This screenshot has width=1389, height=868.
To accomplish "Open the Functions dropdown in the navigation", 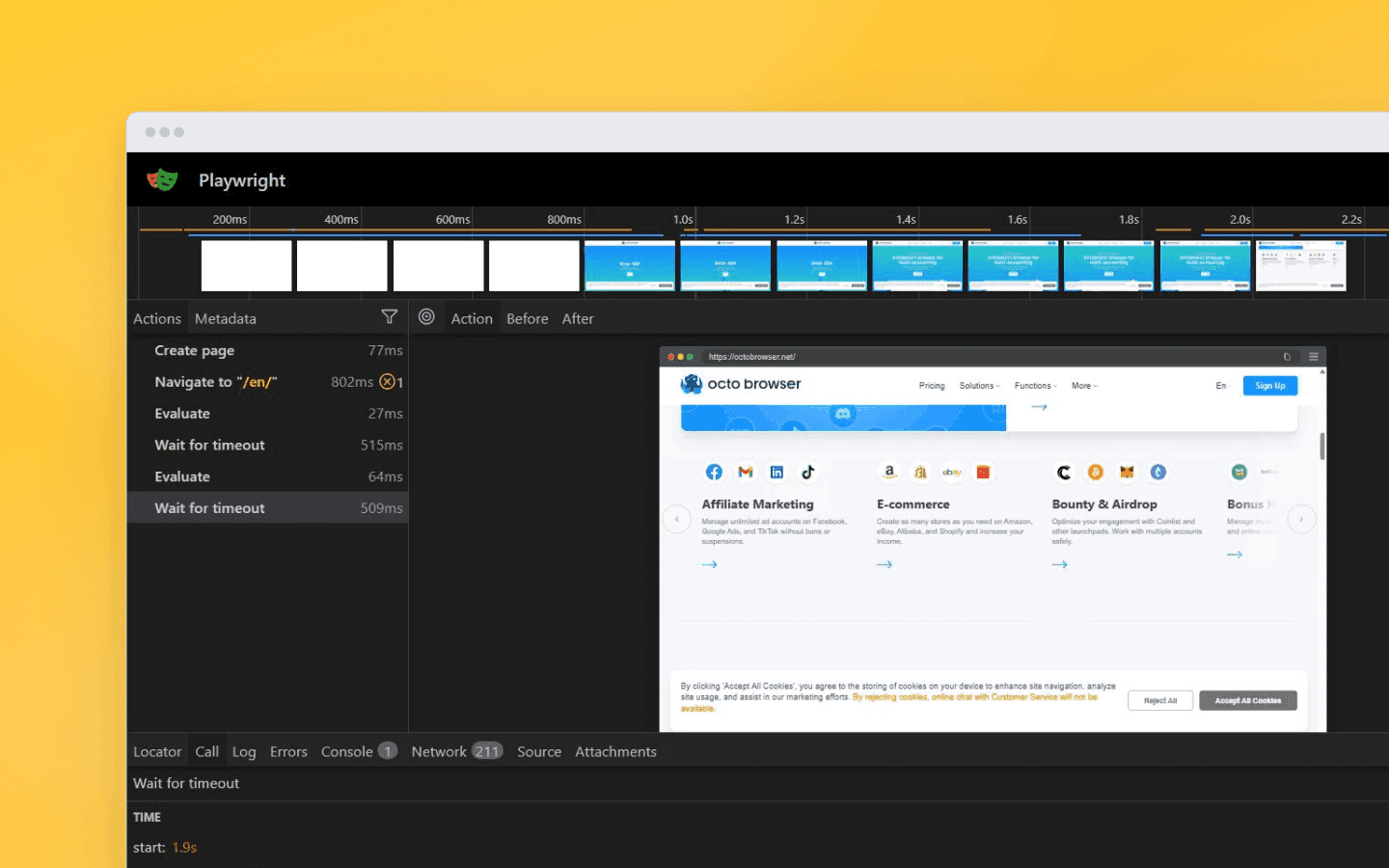I will [x=1034, y=385].
